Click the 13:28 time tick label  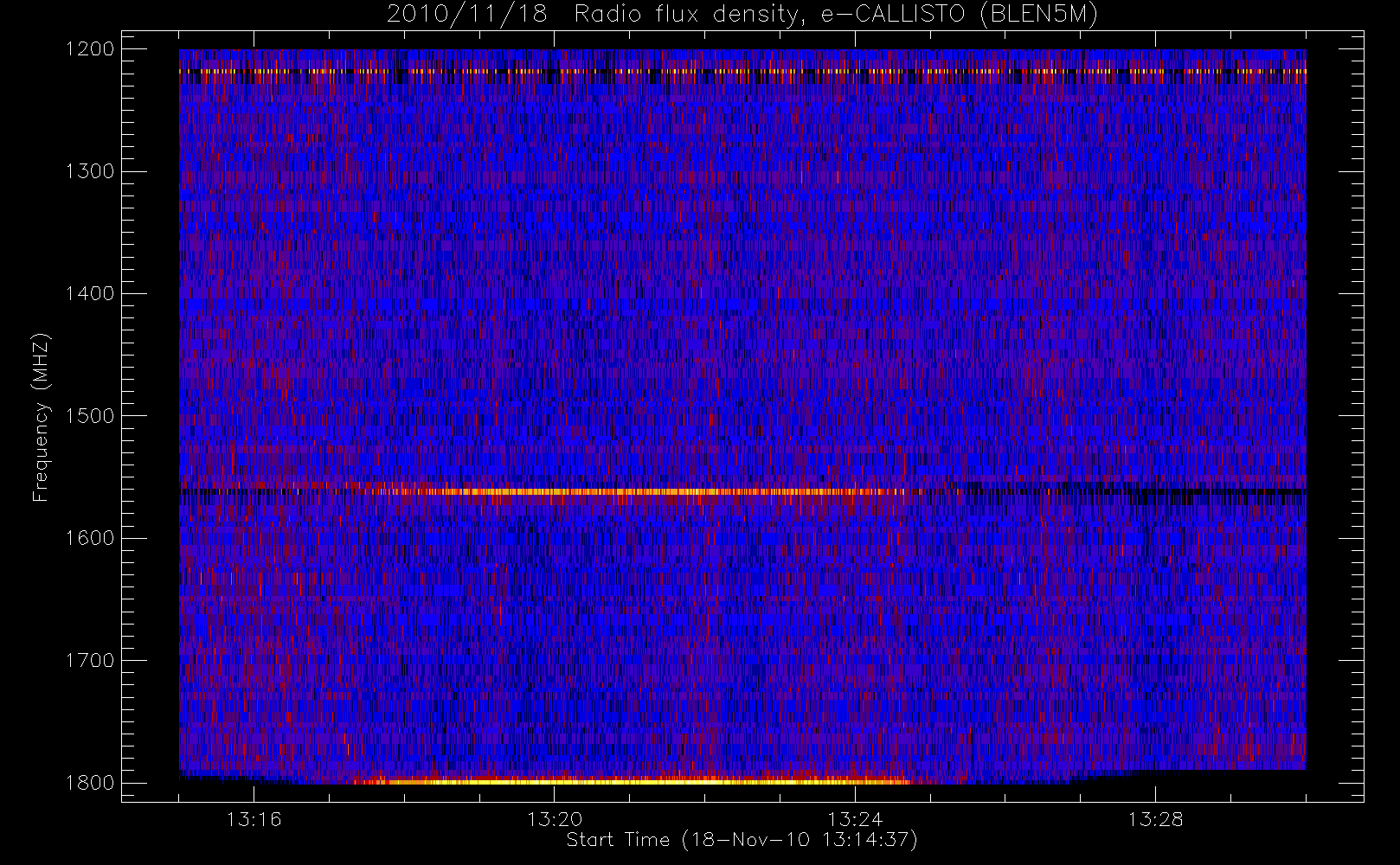(1155, 819)
